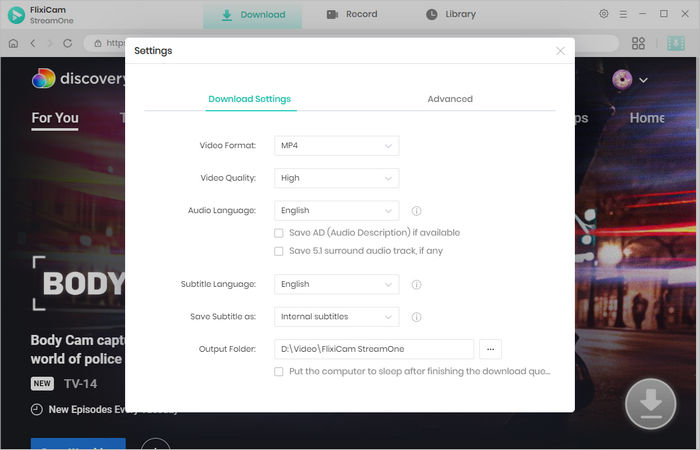Click the Output Folder path field
Image resolution: width=700 pixels, height=450 pixels.
(374, 349)
